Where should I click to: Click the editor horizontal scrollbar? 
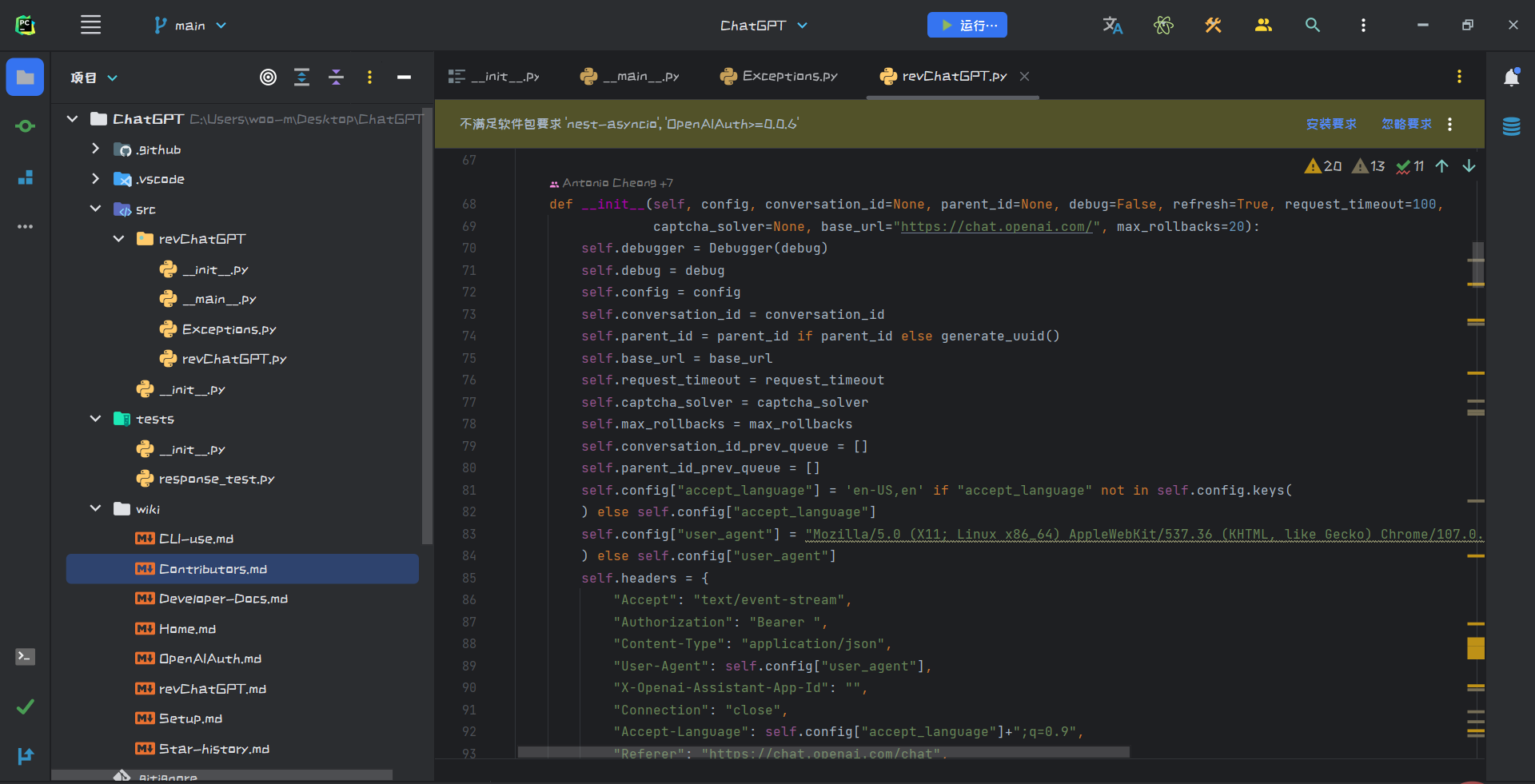click(x=823, y=752)
